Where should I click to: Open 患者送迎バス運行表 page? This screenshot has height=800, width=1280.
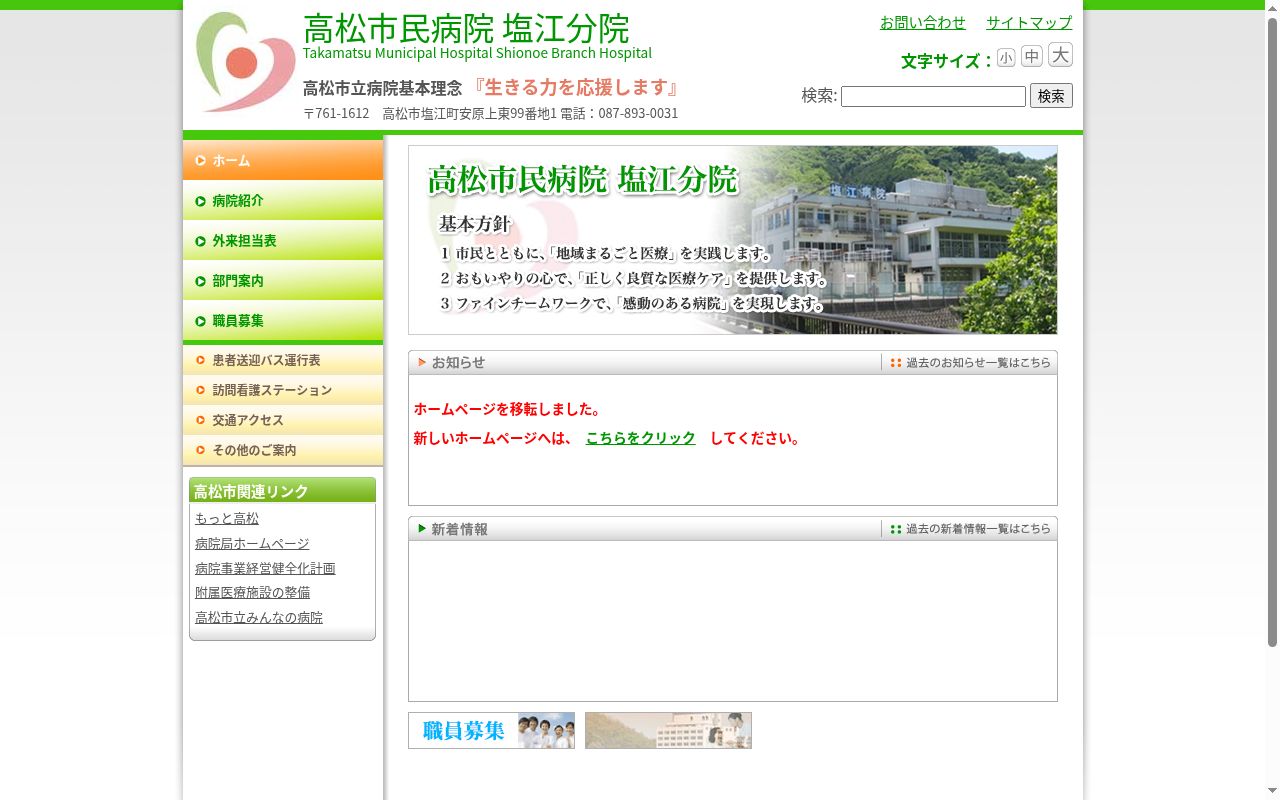click(283, 360)
